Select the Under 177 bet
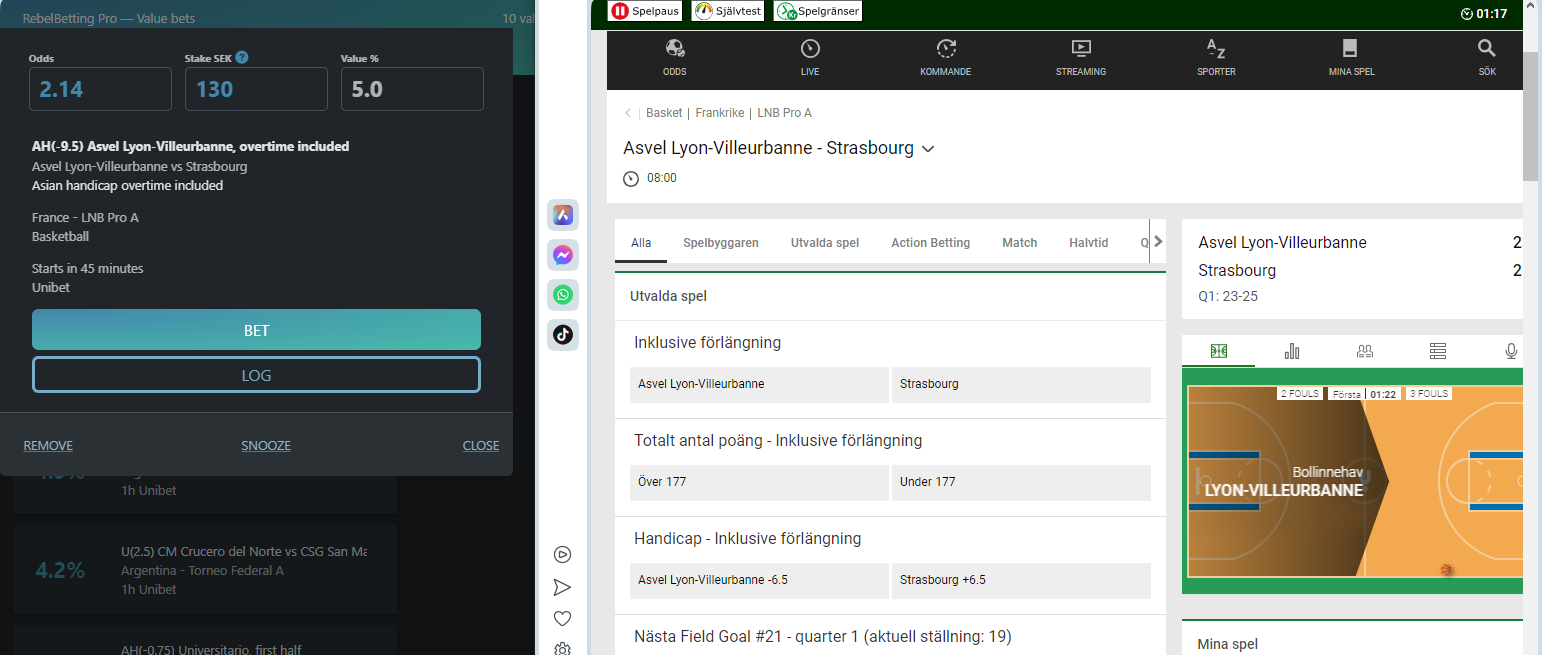The height and width of the screenshot is (655, 1542). [1021, 482]
